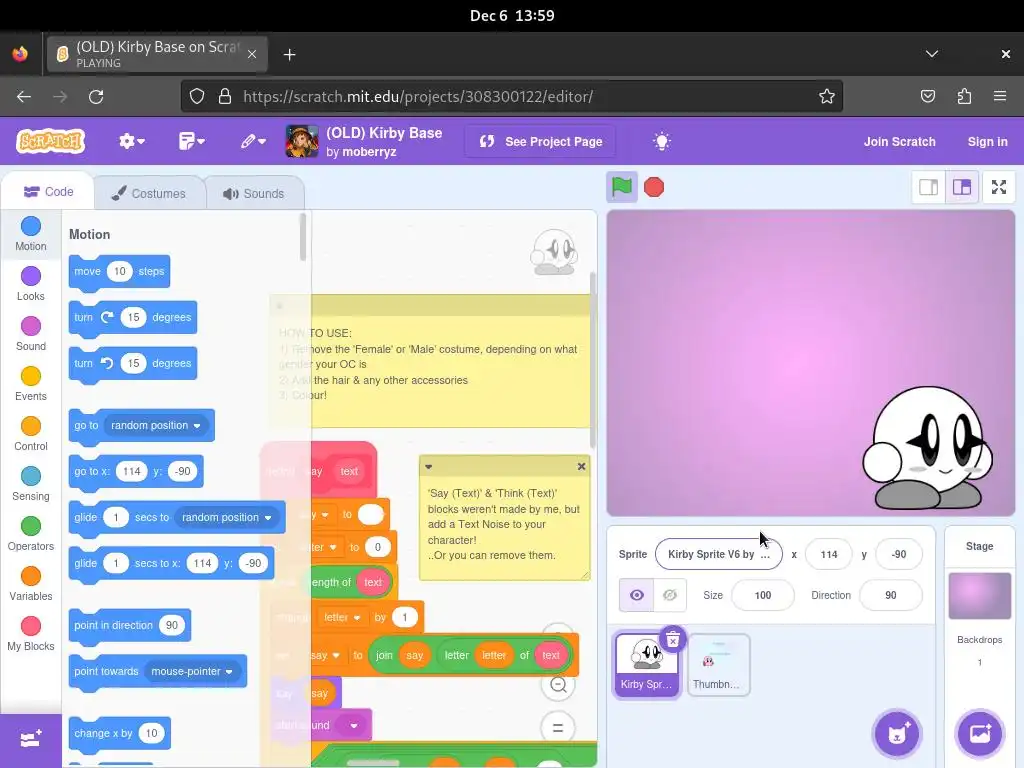Viewport: 1024px width, 768px height.
Task: Click the sprite Size field
Action: 763,595
